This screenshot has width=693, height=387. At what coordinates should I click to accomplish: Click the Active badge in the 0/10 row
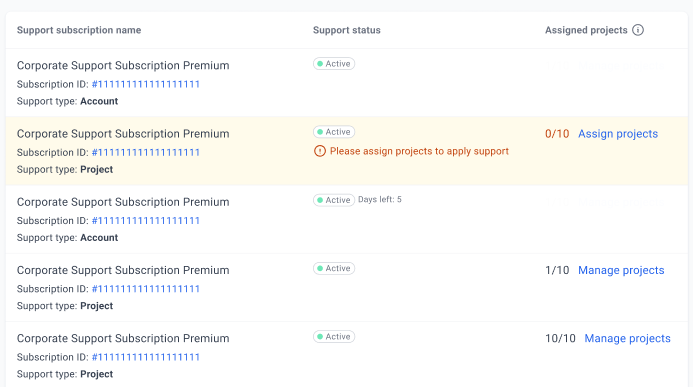tap(334, 132)
